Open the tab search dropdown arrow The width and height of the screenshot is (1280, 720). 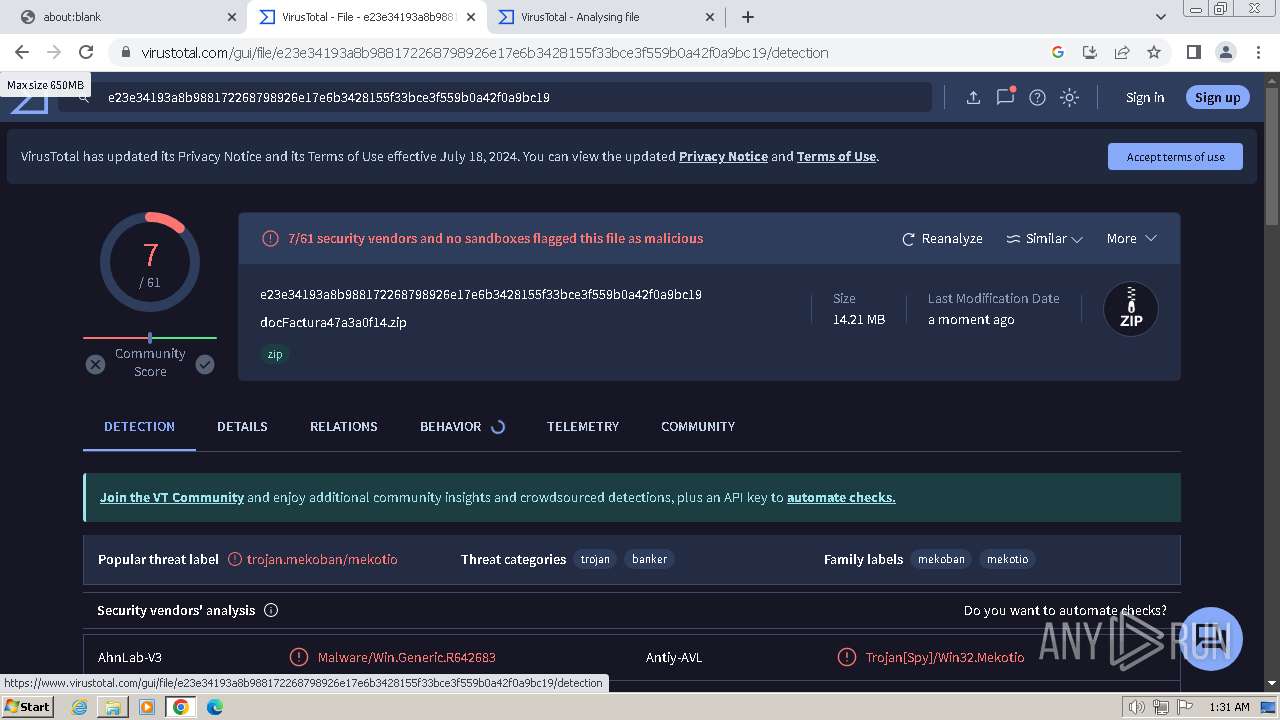1160,17
